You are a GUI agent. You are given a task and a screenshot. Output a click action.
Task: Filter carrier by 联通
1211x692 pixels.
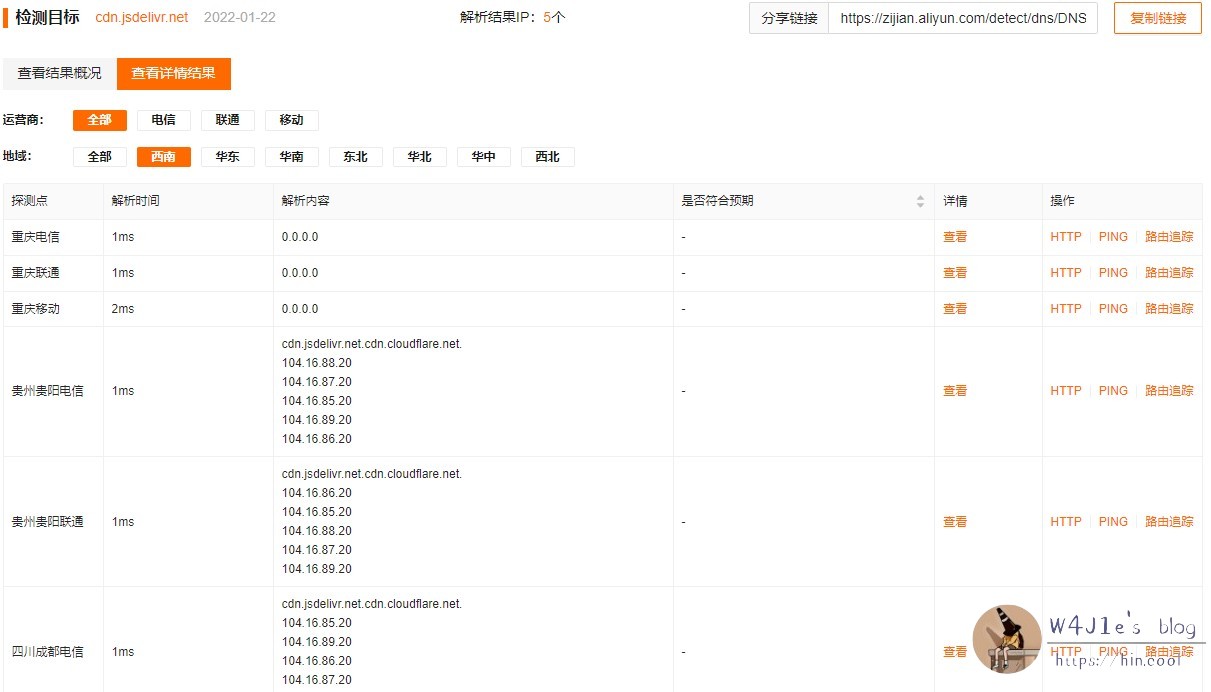228,120
